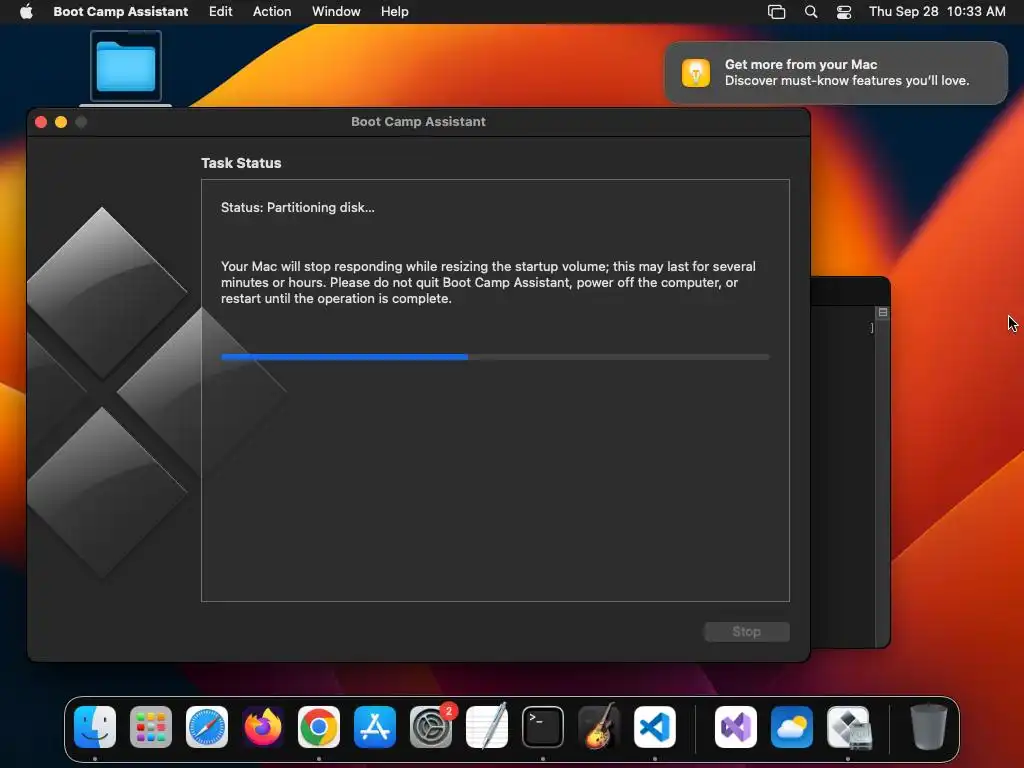Open System Settings with badge in Dock
1024x768 pixels.
pos(431,727)
